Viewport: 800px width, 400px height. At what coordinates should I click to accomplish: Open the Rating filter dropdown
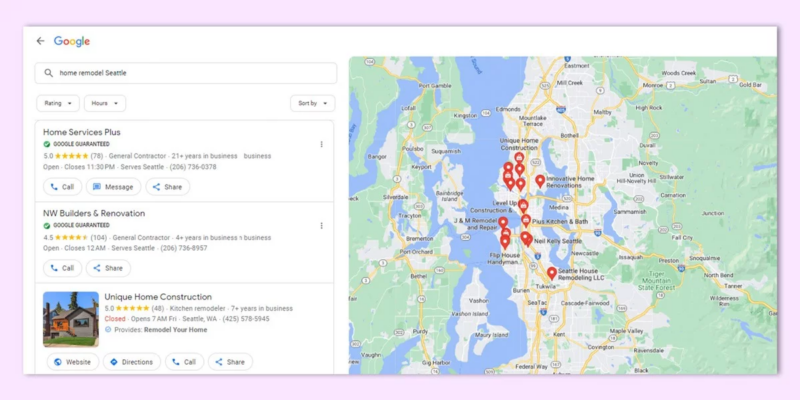[58, 103]
